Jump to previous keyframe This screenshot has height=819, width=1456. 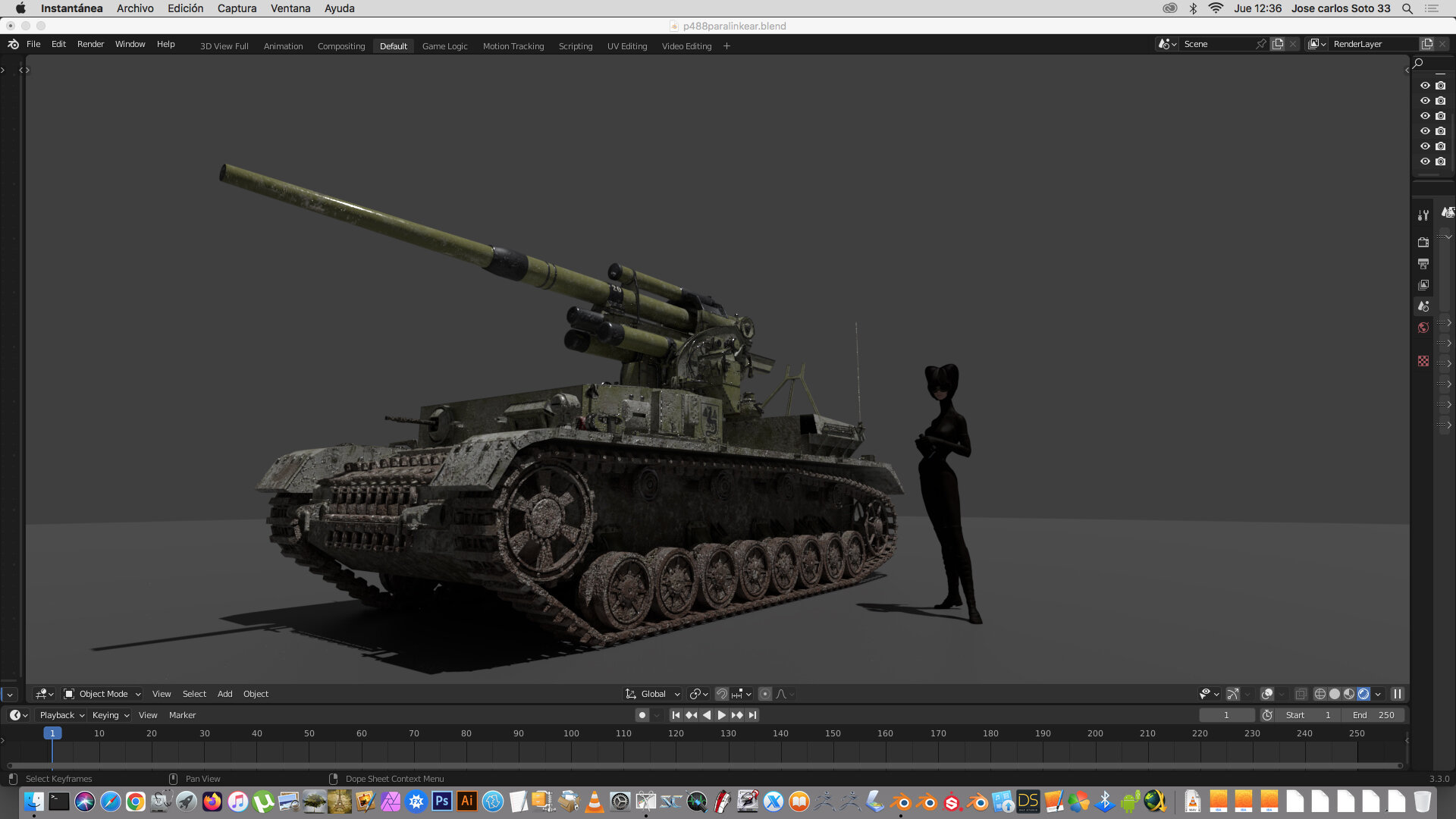pyautogui.click(x=691, y=715)
